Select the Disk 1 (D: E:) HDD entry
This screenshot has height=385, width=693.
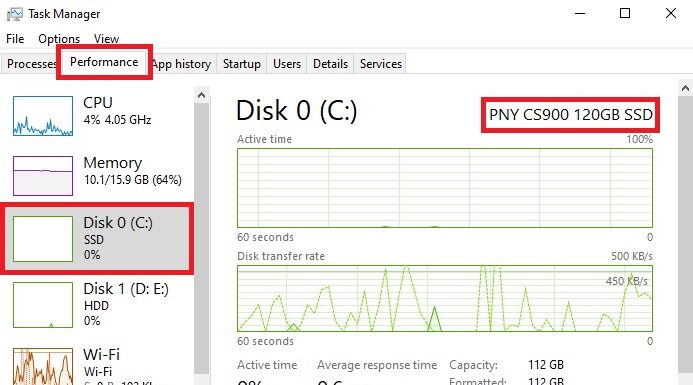[97, 305]
